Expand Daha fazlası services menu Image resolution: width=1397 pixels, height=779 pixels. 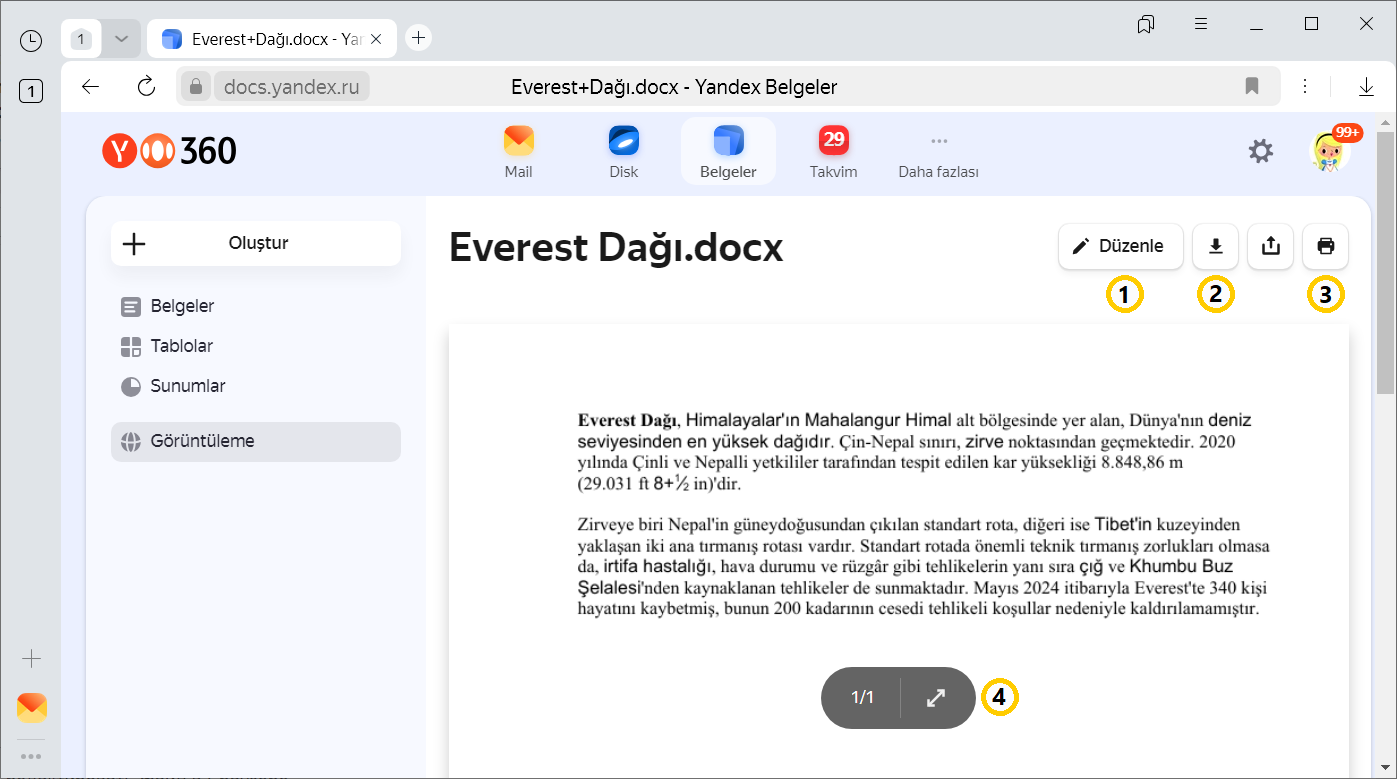[x=938, y=153]
